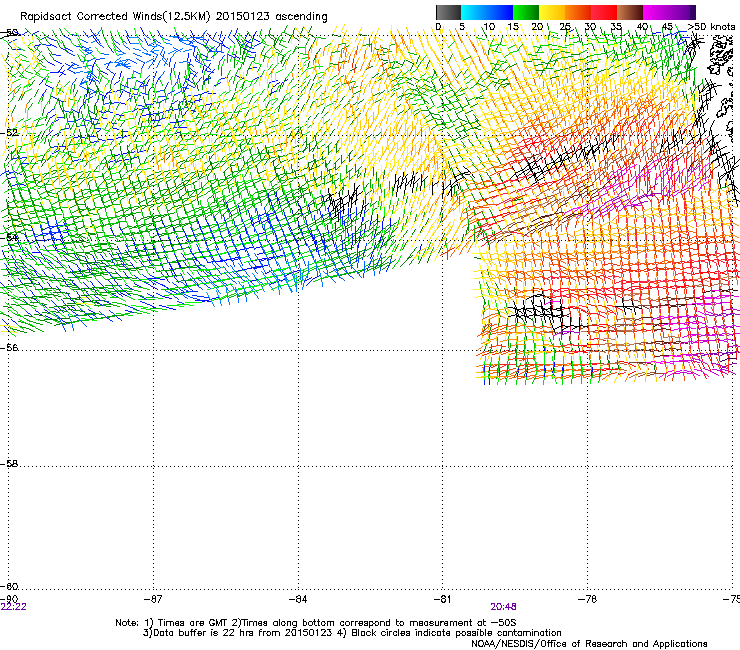Click the 'NOAA/NESDIS/Office of Research and Applications' credit

(589, 644)
